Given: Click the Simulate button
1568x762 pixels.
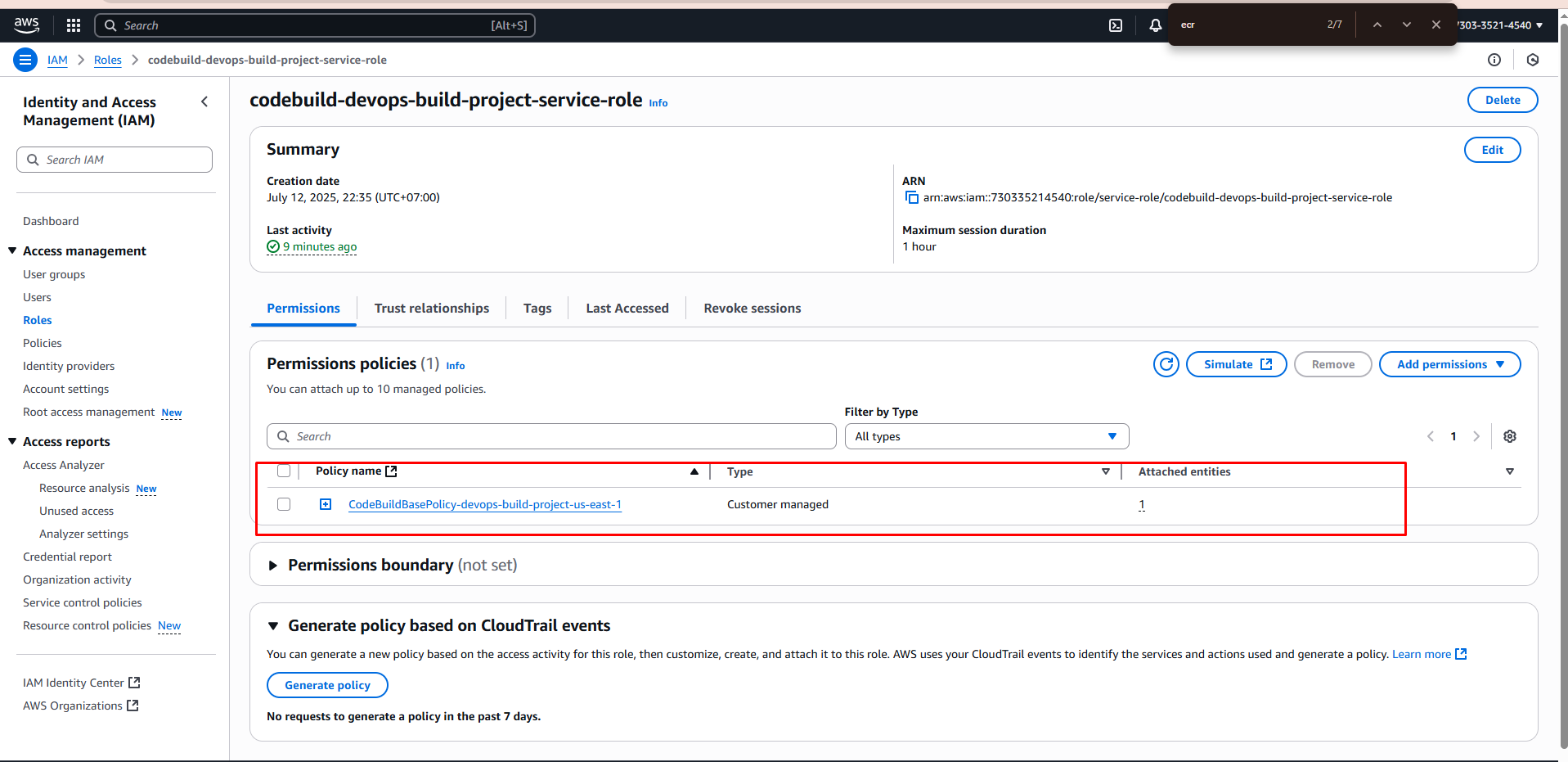Looking at the screenshot, I should pos(1236,364).
